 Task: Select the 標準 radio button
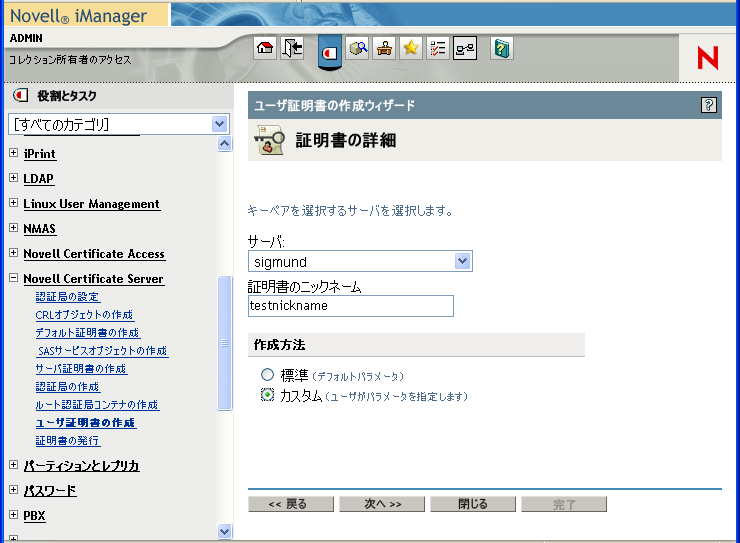pos(267,375)
